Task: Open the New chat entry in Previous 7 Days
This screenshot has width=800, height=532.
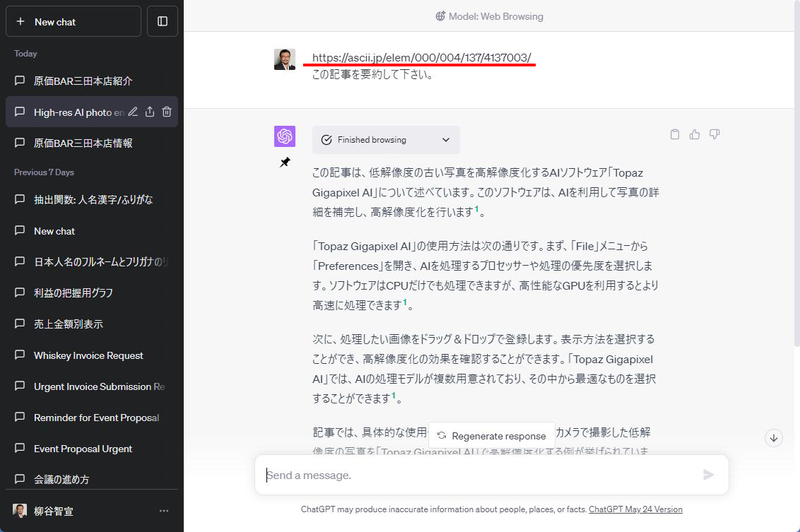Action: click(92, 231)
